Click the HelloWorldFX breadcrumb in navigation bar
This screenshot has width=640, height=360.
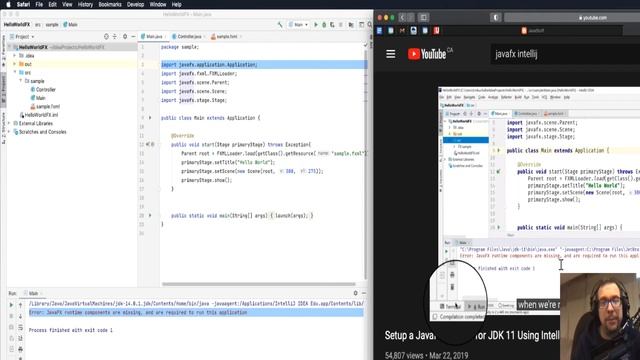click(17, 25)
